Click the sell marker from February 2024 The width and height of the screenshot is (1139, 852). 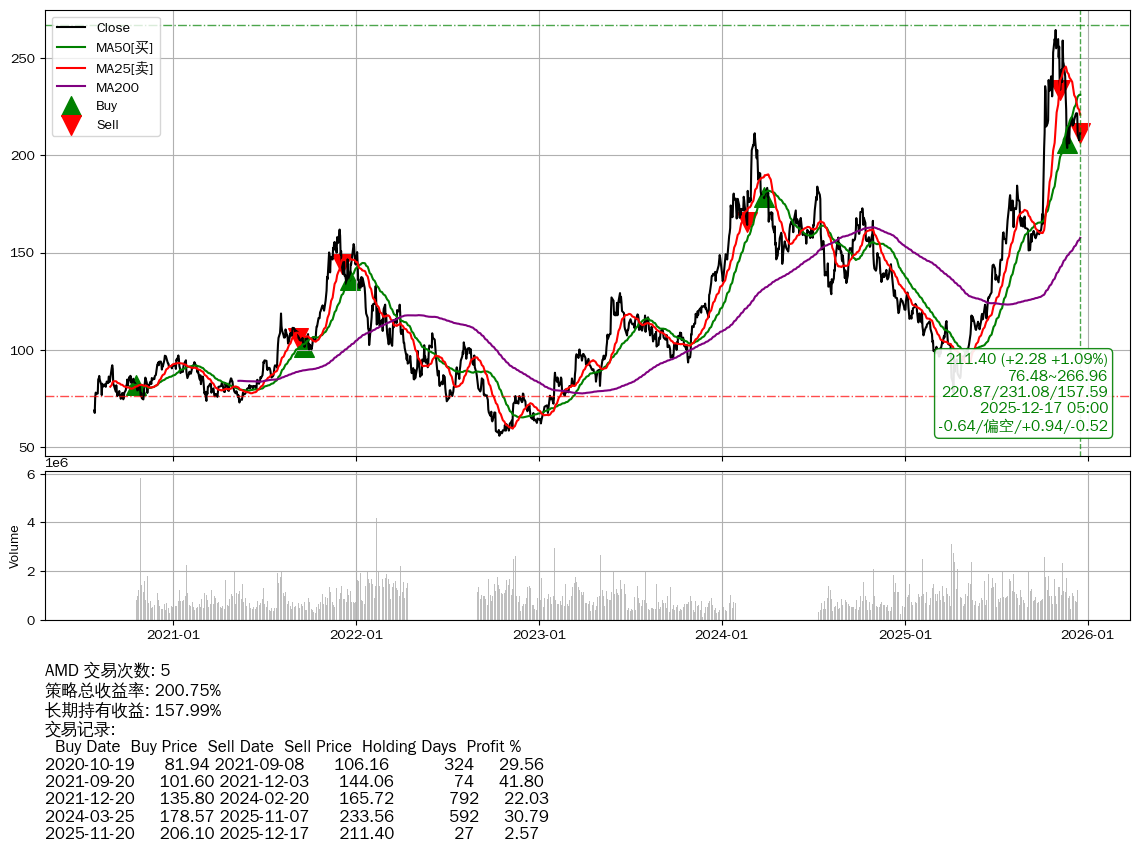(747, 221)
